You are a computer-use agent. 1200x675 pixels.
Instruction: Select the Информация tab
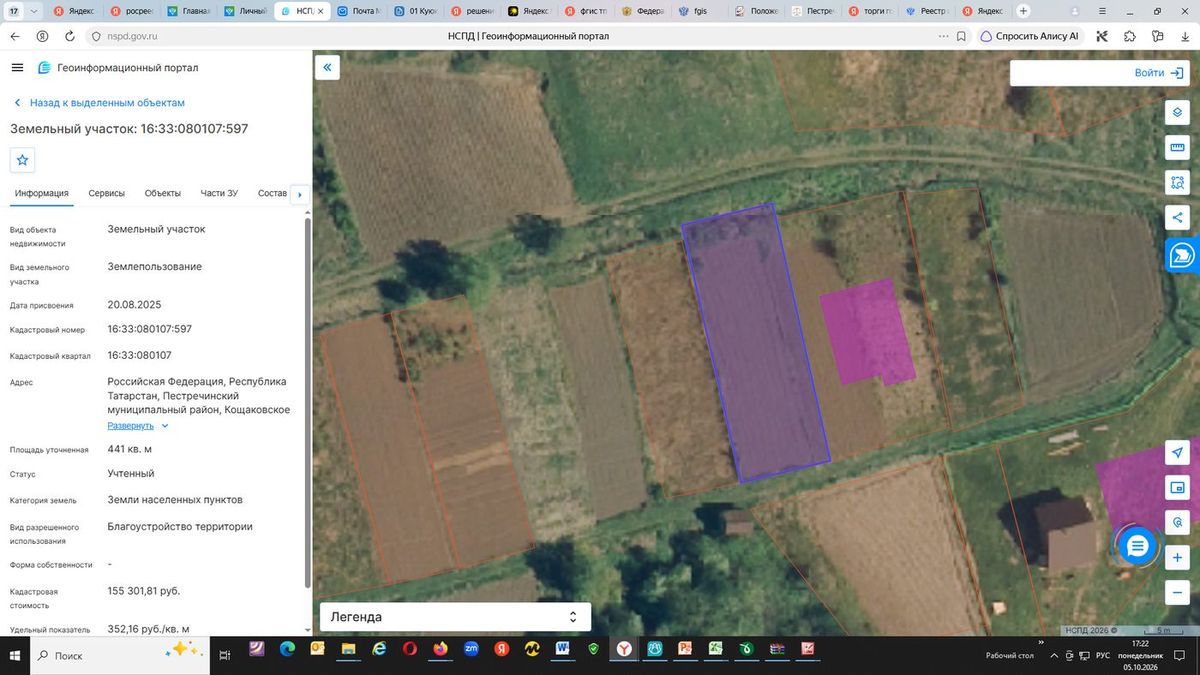coord(42,193)
